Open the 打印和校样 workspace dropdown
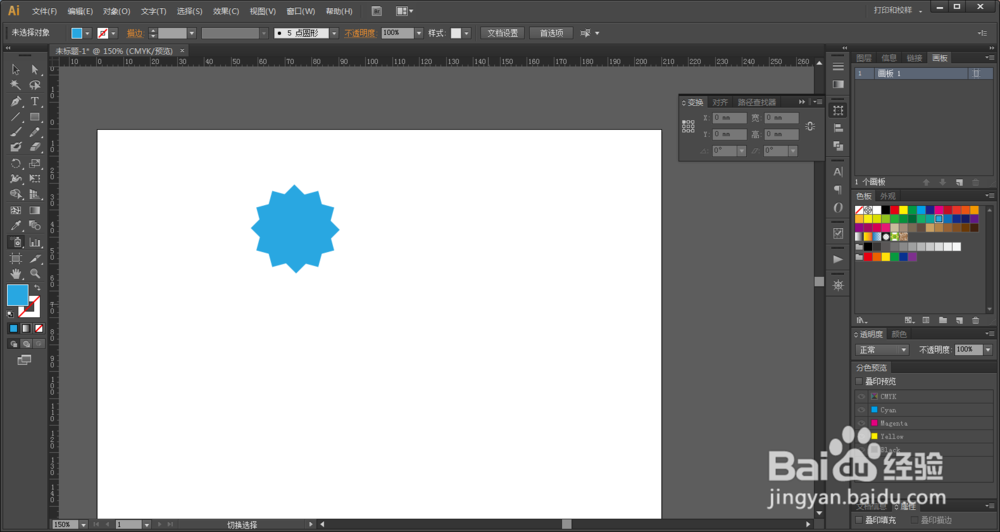 point(898,11)
